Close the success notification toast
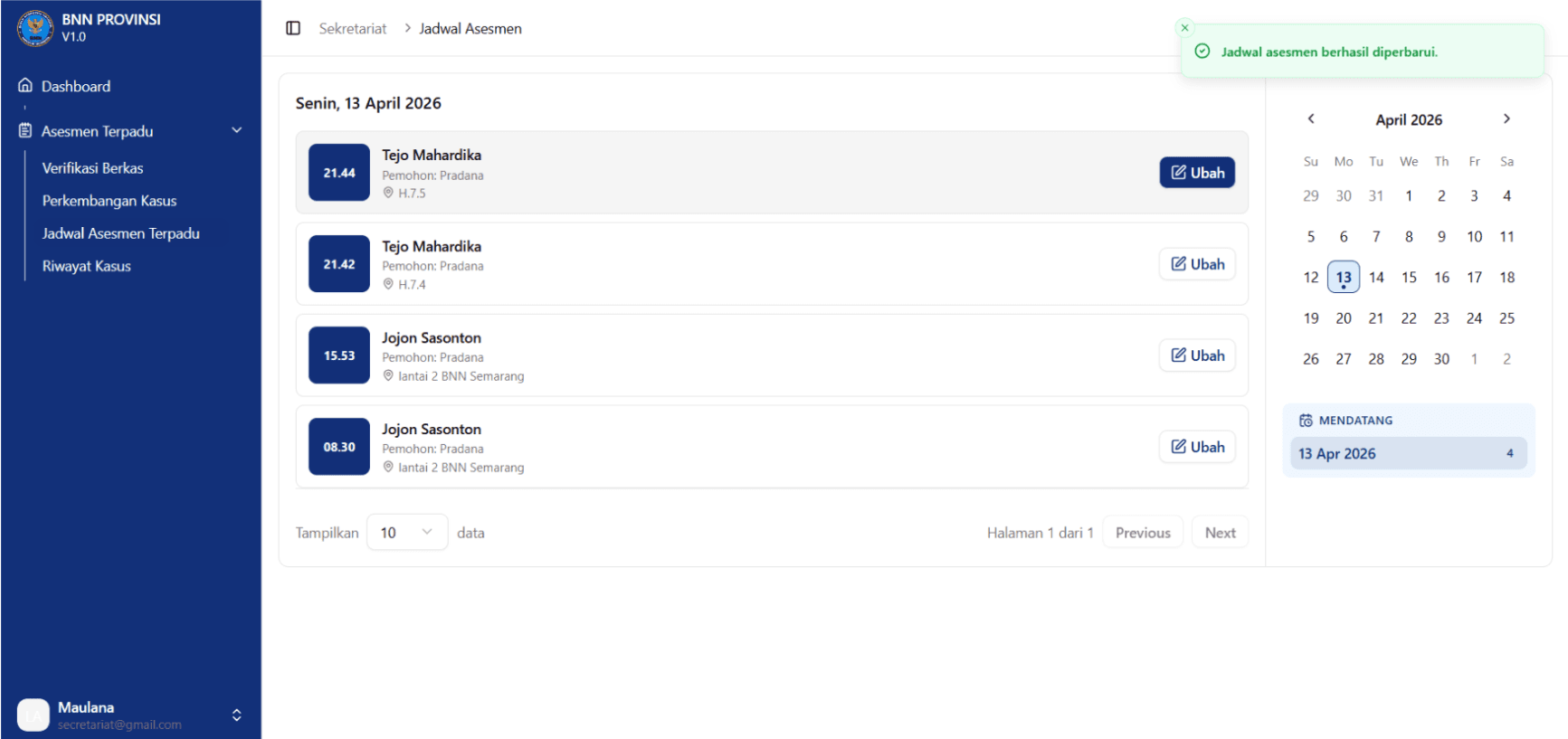This screenshot has width=1568, height=739. 1184,27
